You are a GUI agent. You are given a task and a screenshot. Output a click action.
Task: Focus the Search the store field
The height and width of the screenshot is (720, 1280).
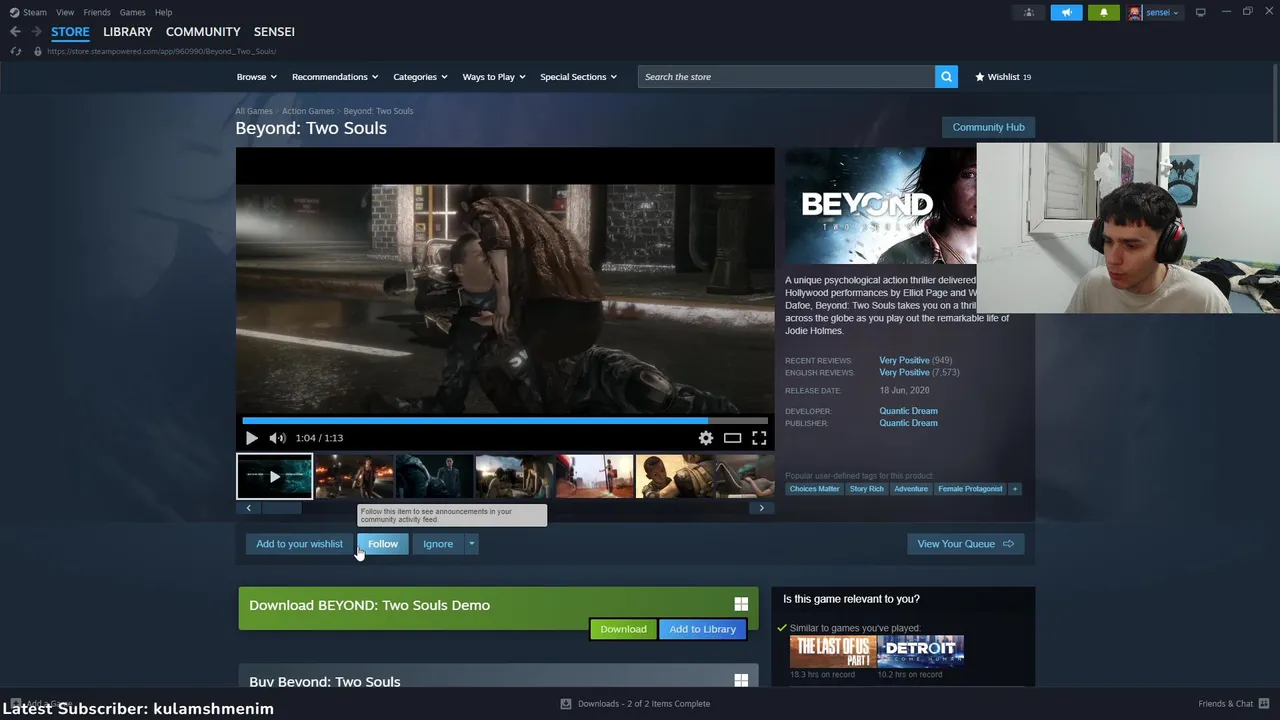787,77
